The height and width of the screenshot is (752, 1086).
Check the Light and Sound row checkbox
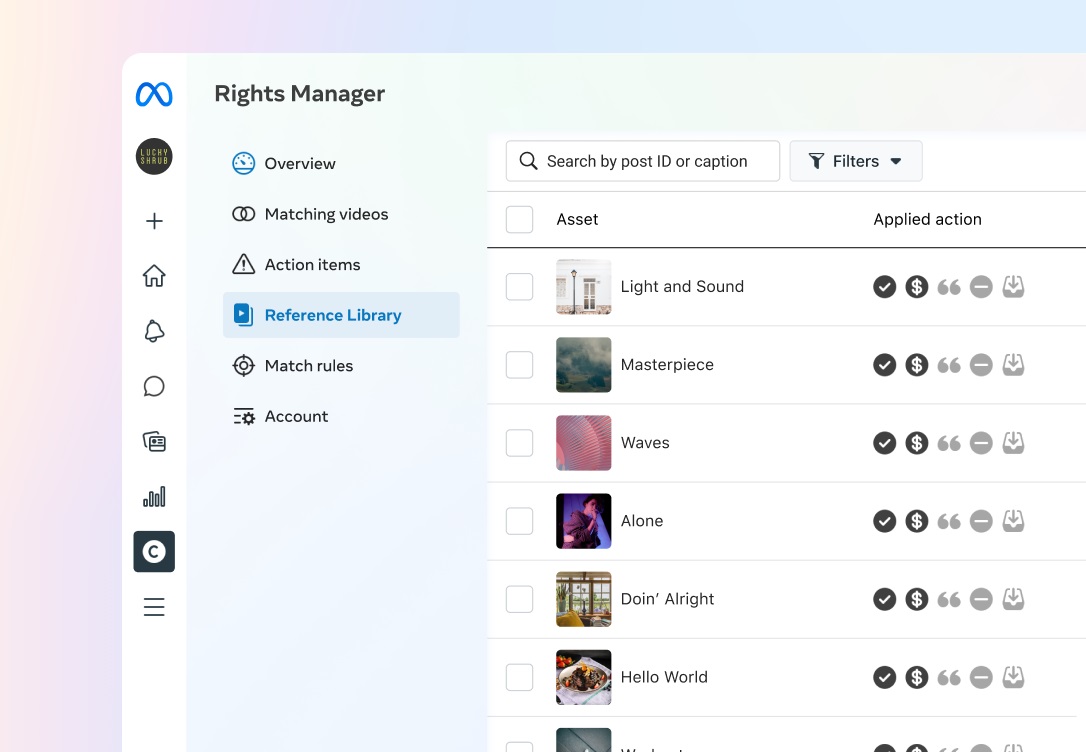[x=519, y=287]
